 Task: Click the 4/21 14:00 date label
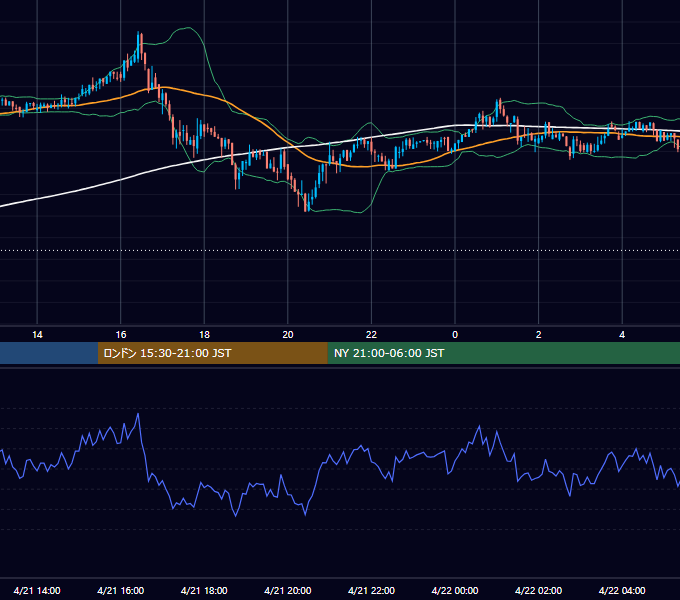(37, 590)
